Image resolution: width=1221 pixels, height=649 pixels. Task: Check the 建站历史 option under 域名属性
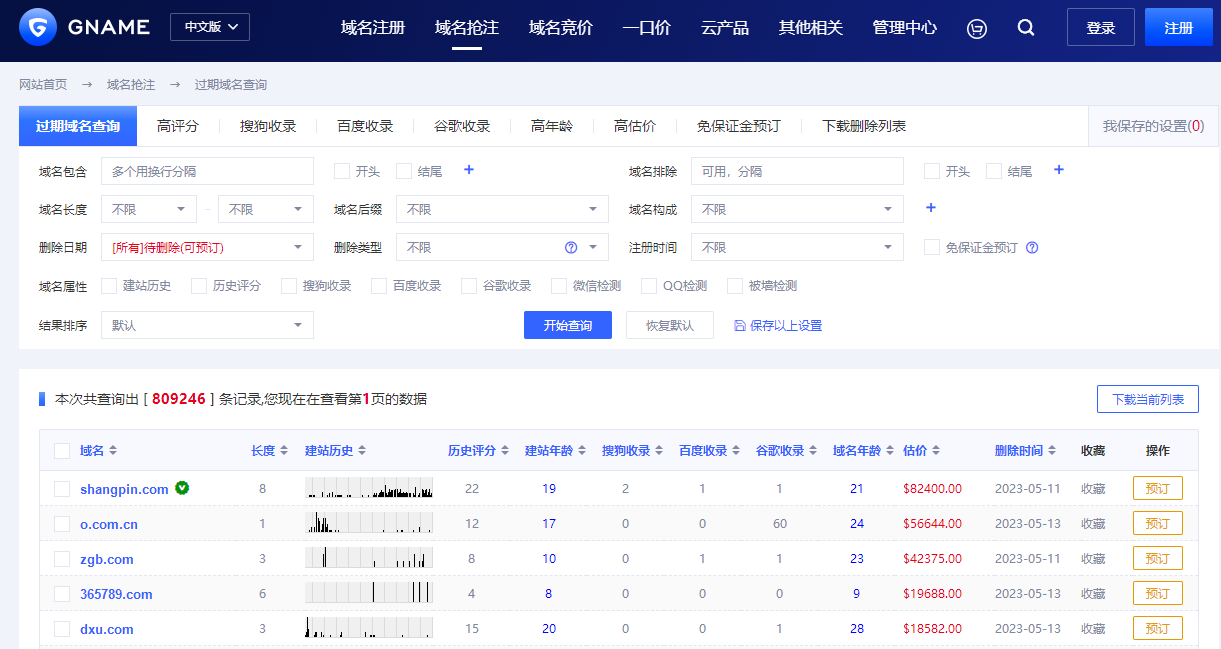coord(109,286)
